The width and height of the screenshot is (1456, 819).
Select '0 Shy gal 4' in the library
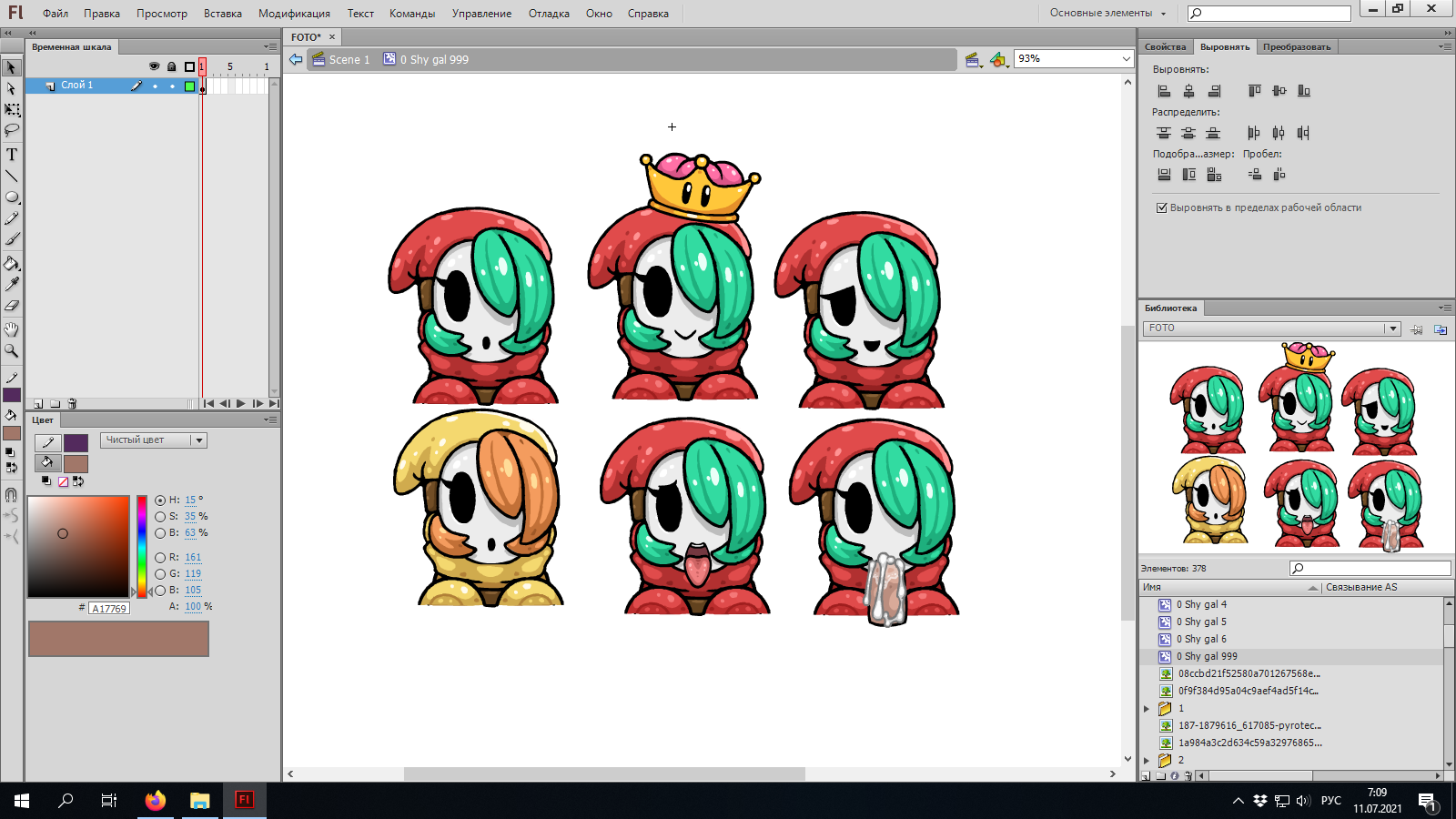point(1202,604)
